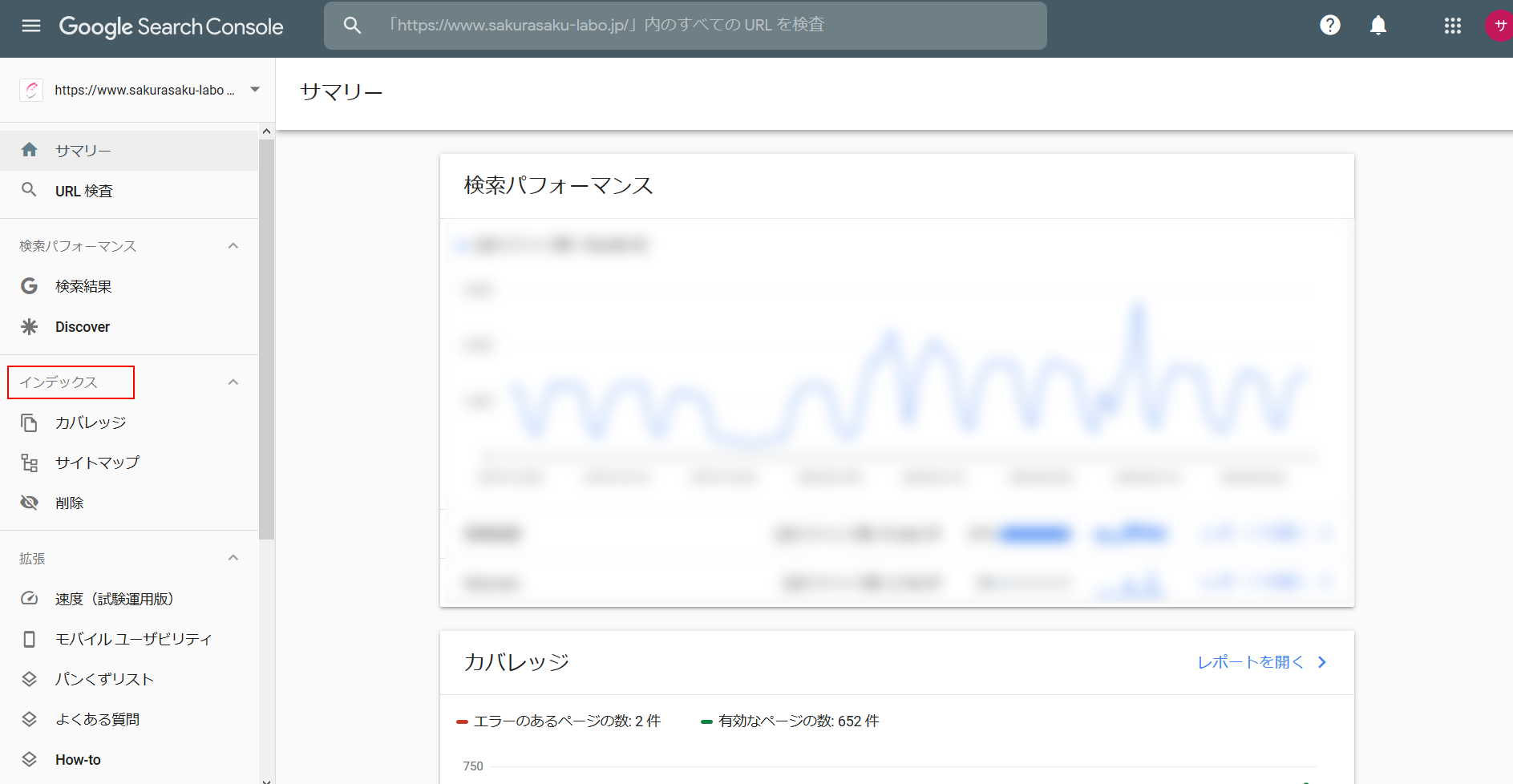Click the 750 axis label
The image size is (1513, 784).
click(x=473, y=766)
